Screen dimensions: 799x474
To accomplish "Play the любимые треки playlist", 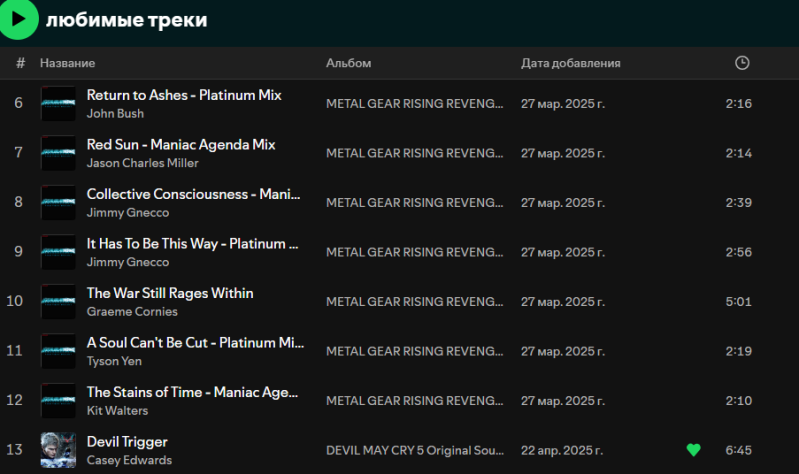I will coord(18,19).
